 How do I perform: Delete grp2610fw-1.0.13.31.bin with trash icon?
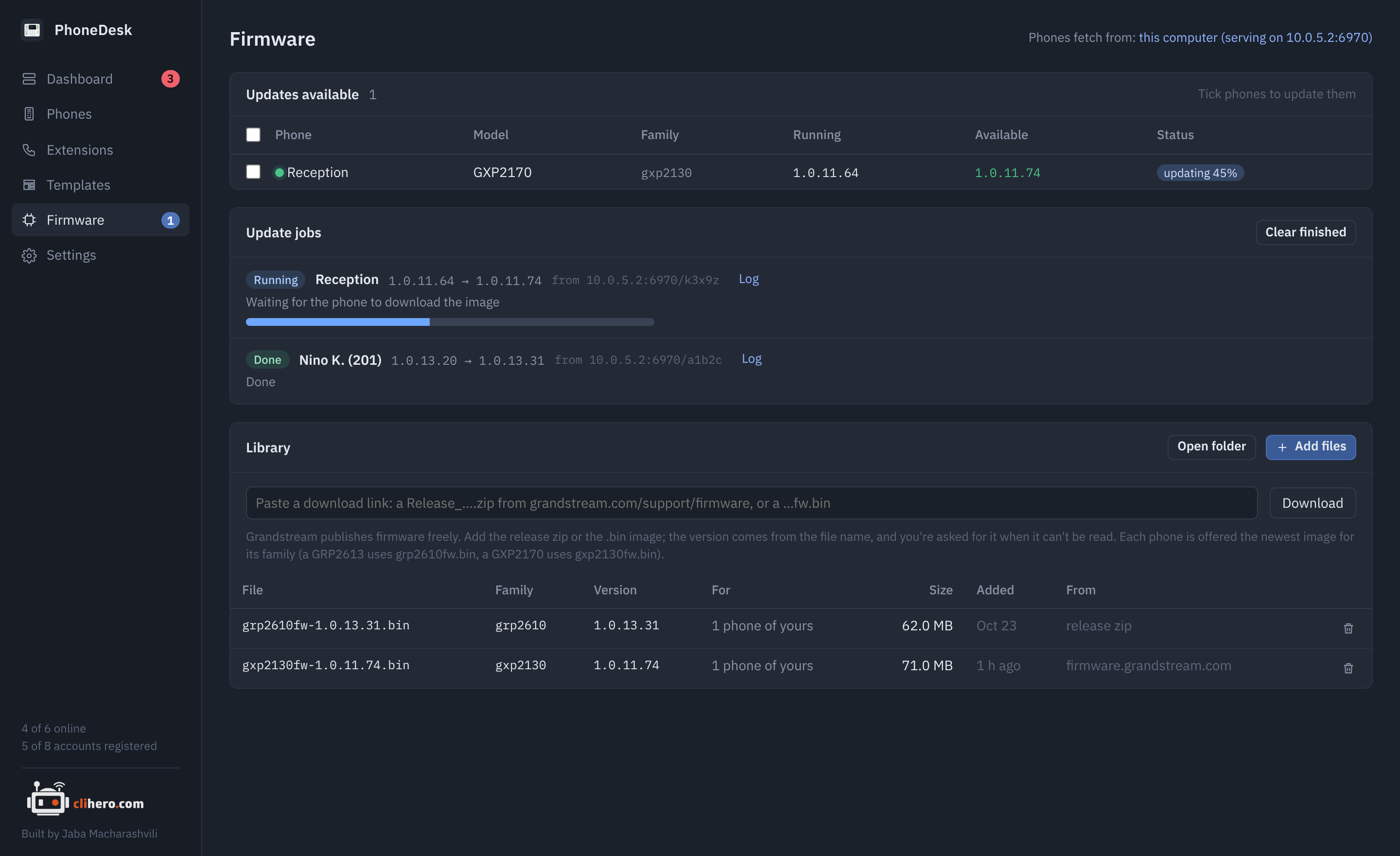(1347, 627)
